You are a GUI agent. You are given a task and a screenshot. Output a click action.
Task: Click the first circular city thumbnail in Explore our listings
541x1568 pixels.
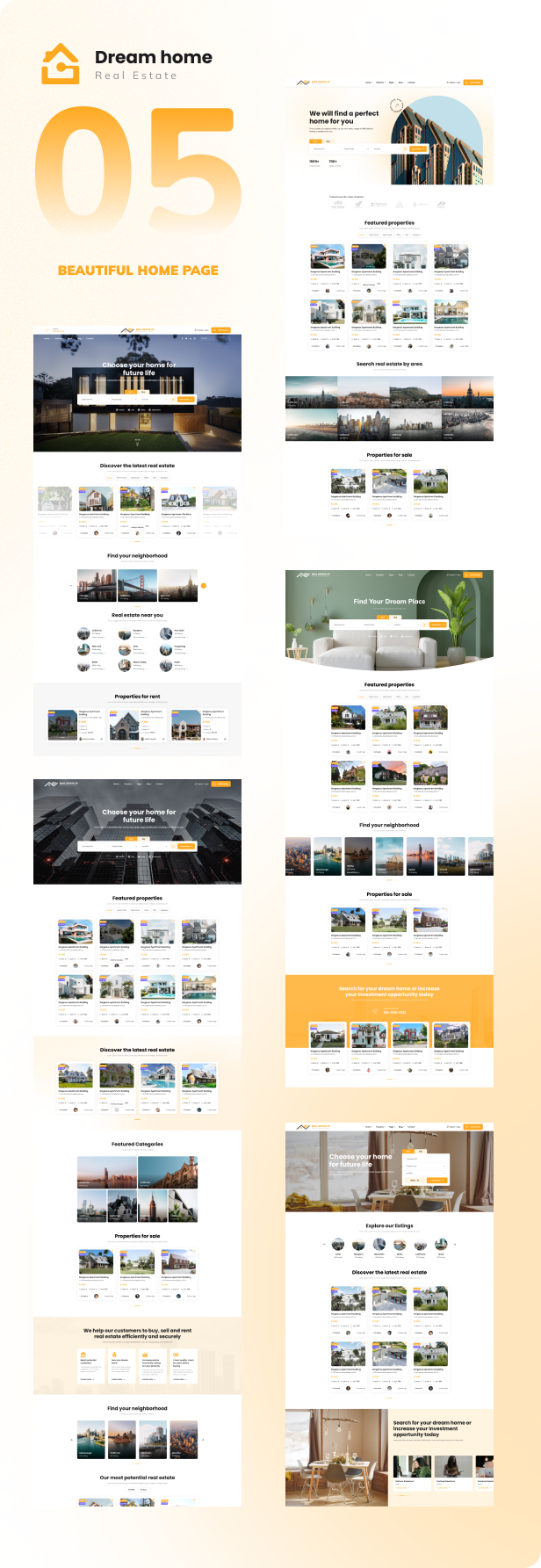click(338, 1245)
